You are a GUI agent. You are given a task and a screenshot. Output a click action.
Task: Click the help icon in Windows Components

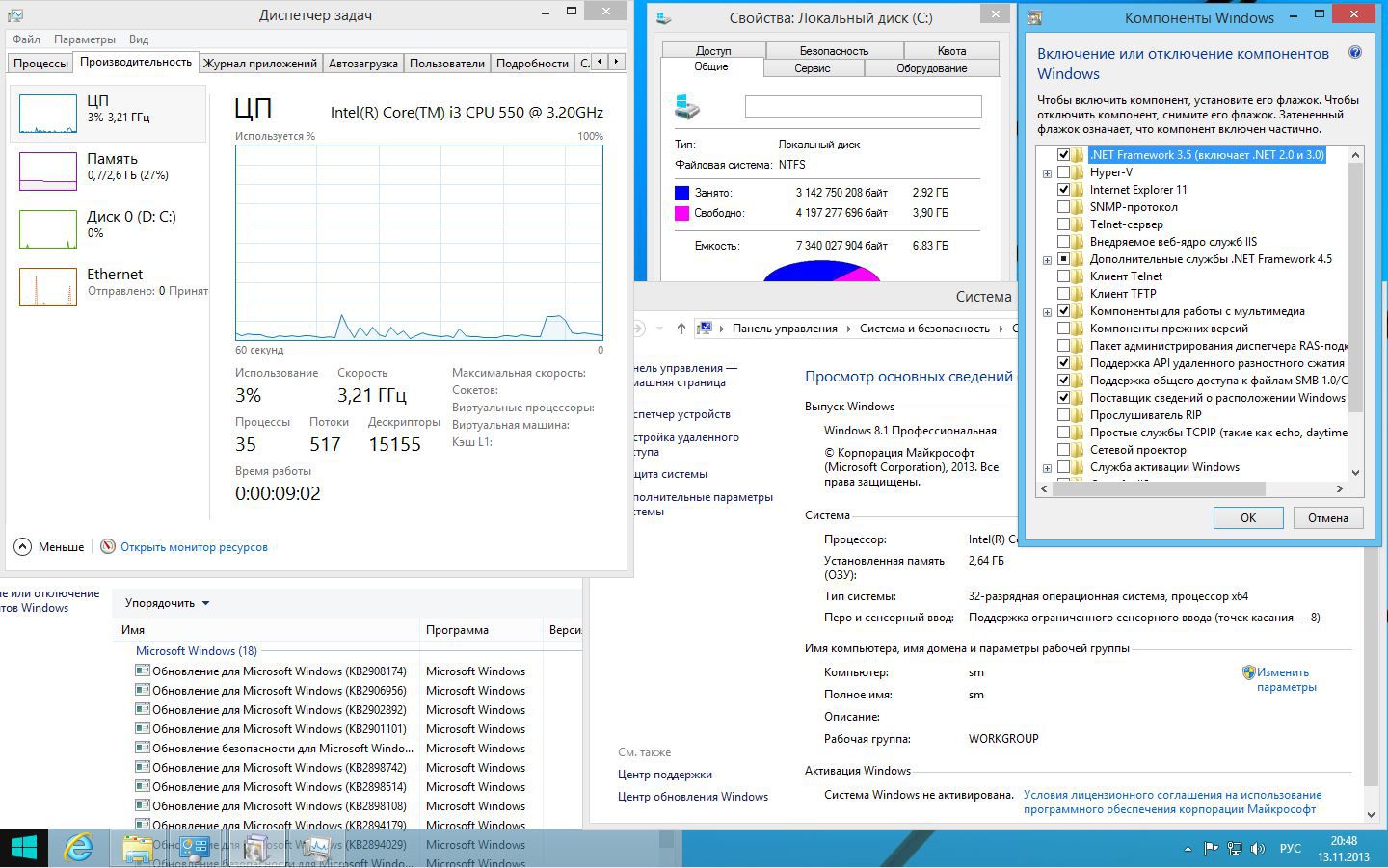pyautogui.click(x=1354, y=53)
